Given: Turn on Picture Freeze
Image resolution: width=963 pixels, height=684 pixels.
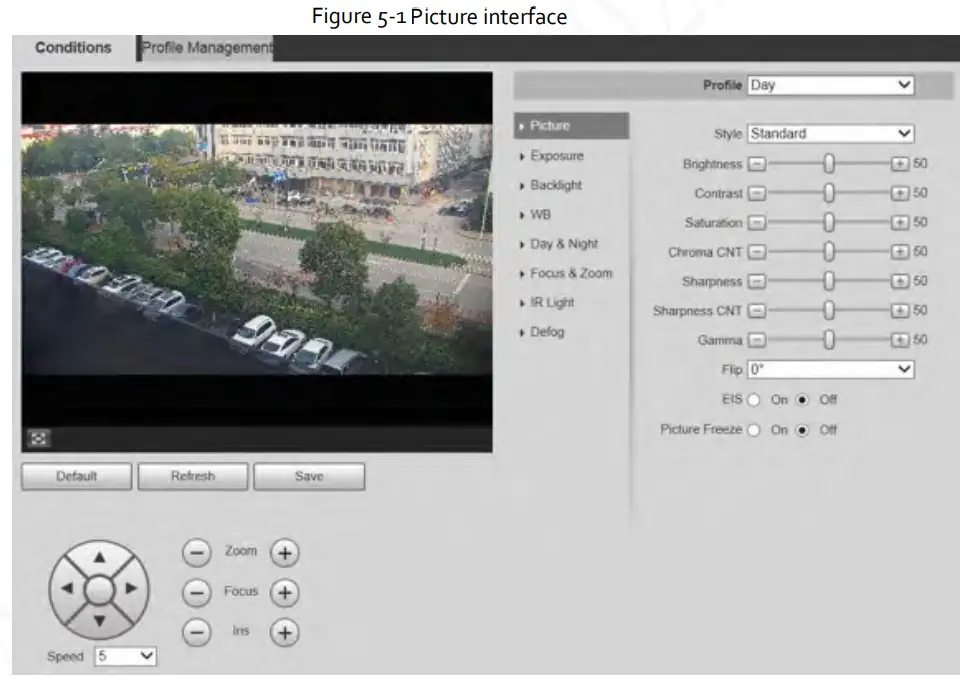Looking at the screenshot, I should 752,430.
